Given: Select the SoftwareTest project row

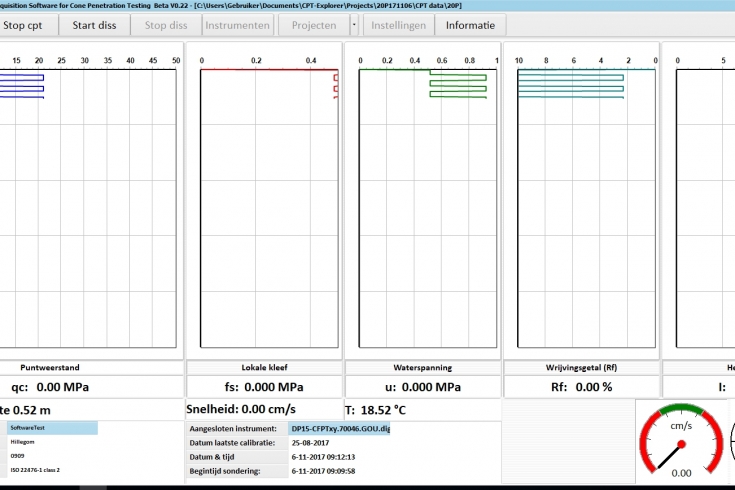Looking at the screenshot, I should (x=52, y=428).
